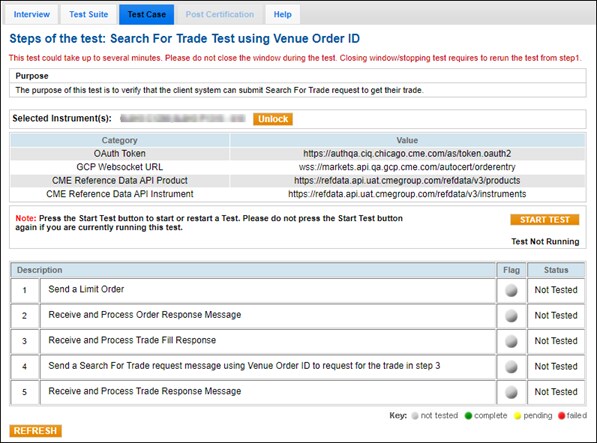
Task: Click the OAuth Token URL value
Action: (x=407, y=153)
